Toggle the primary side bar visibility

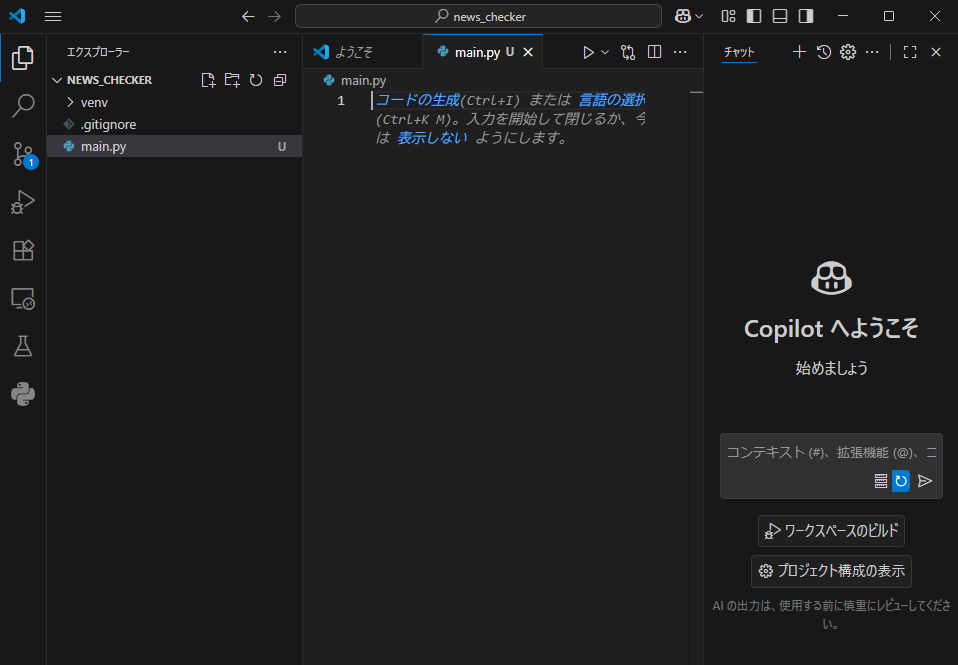coord(754,17)
